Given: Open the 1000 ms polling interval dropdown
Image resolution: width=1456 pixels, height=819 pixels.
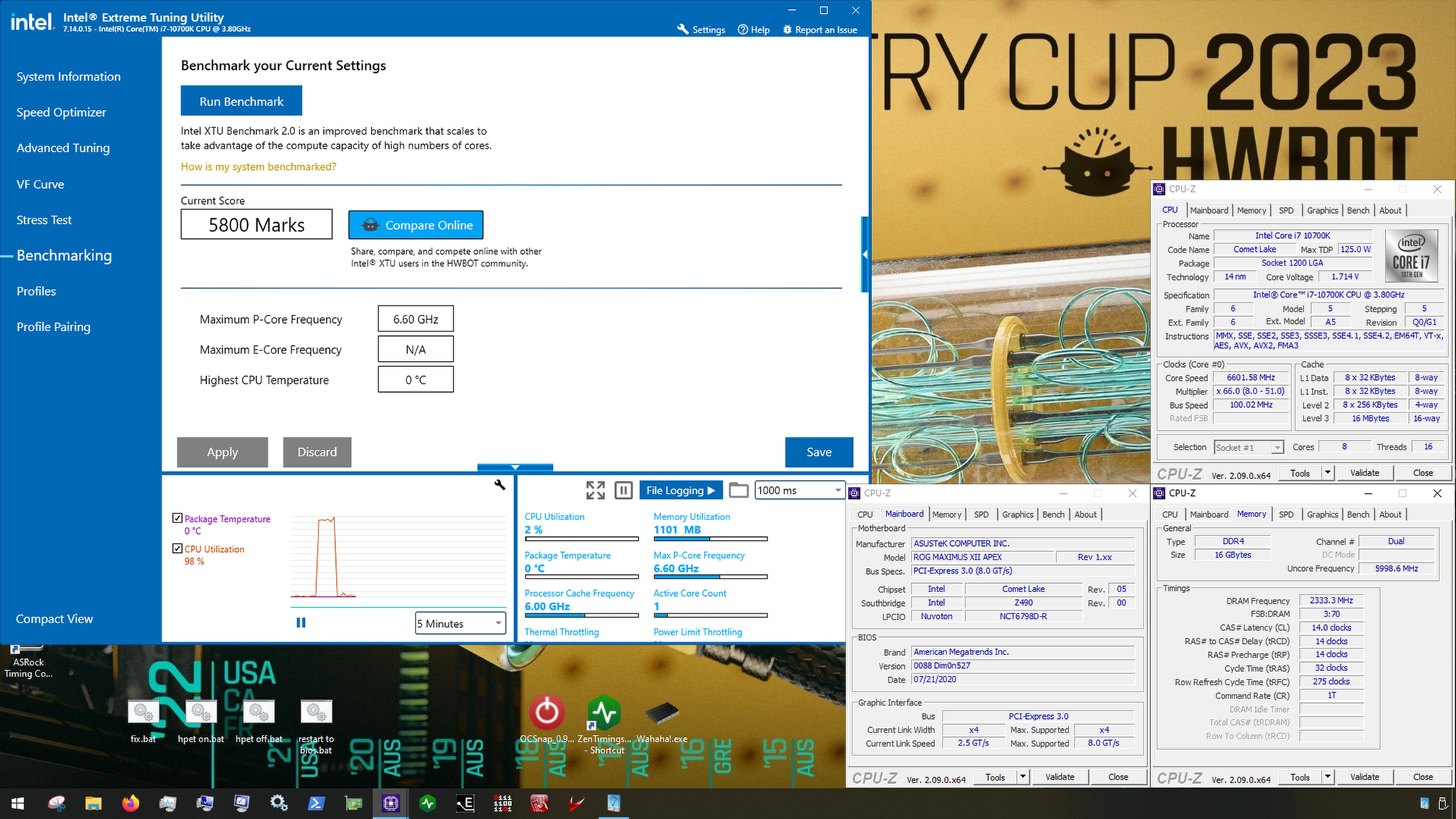Looking at the screenshot, I should (x=800, y=490).
